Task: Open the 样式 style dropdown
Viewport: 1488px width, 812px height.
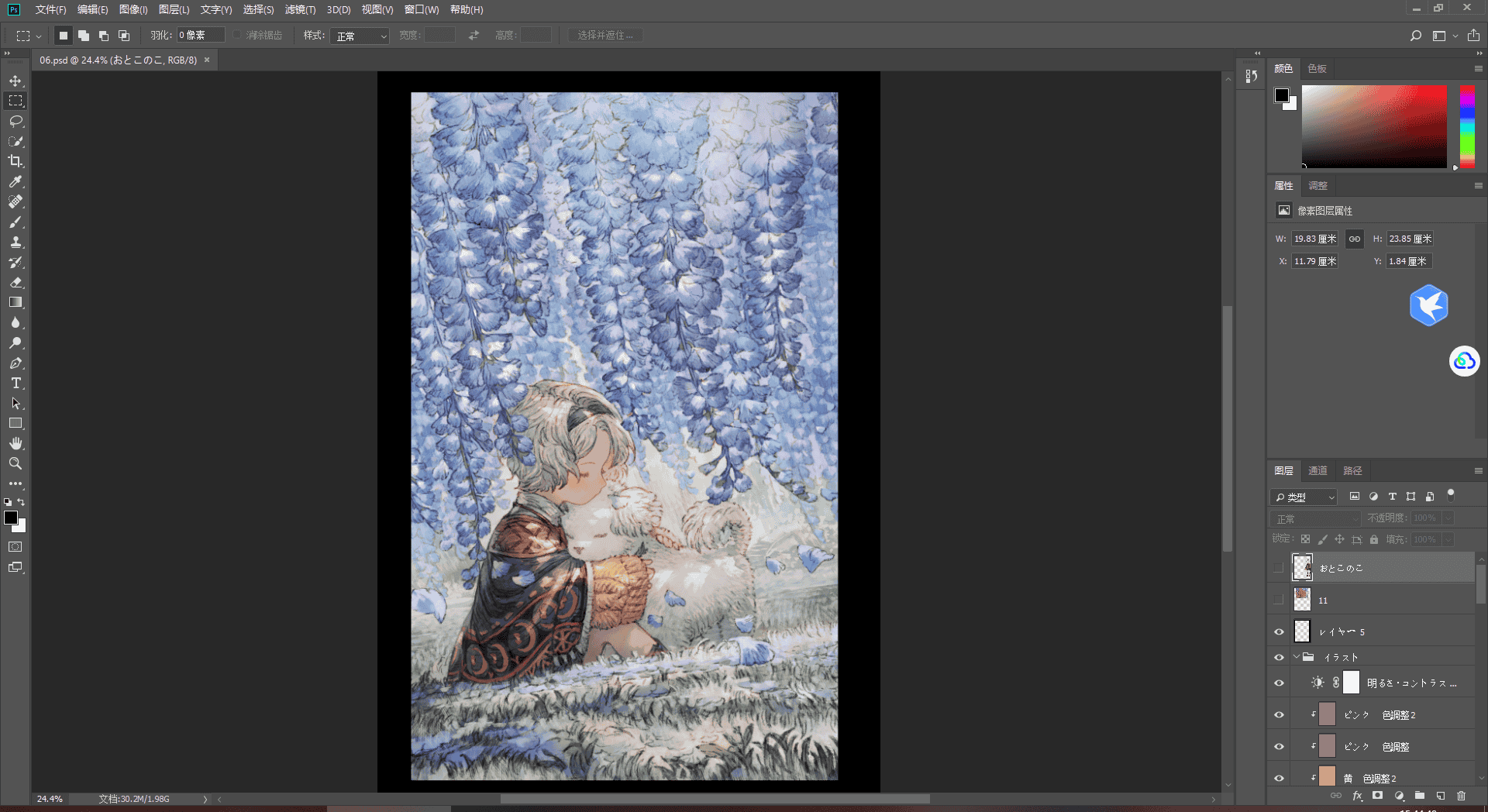Action: [360, 36]
